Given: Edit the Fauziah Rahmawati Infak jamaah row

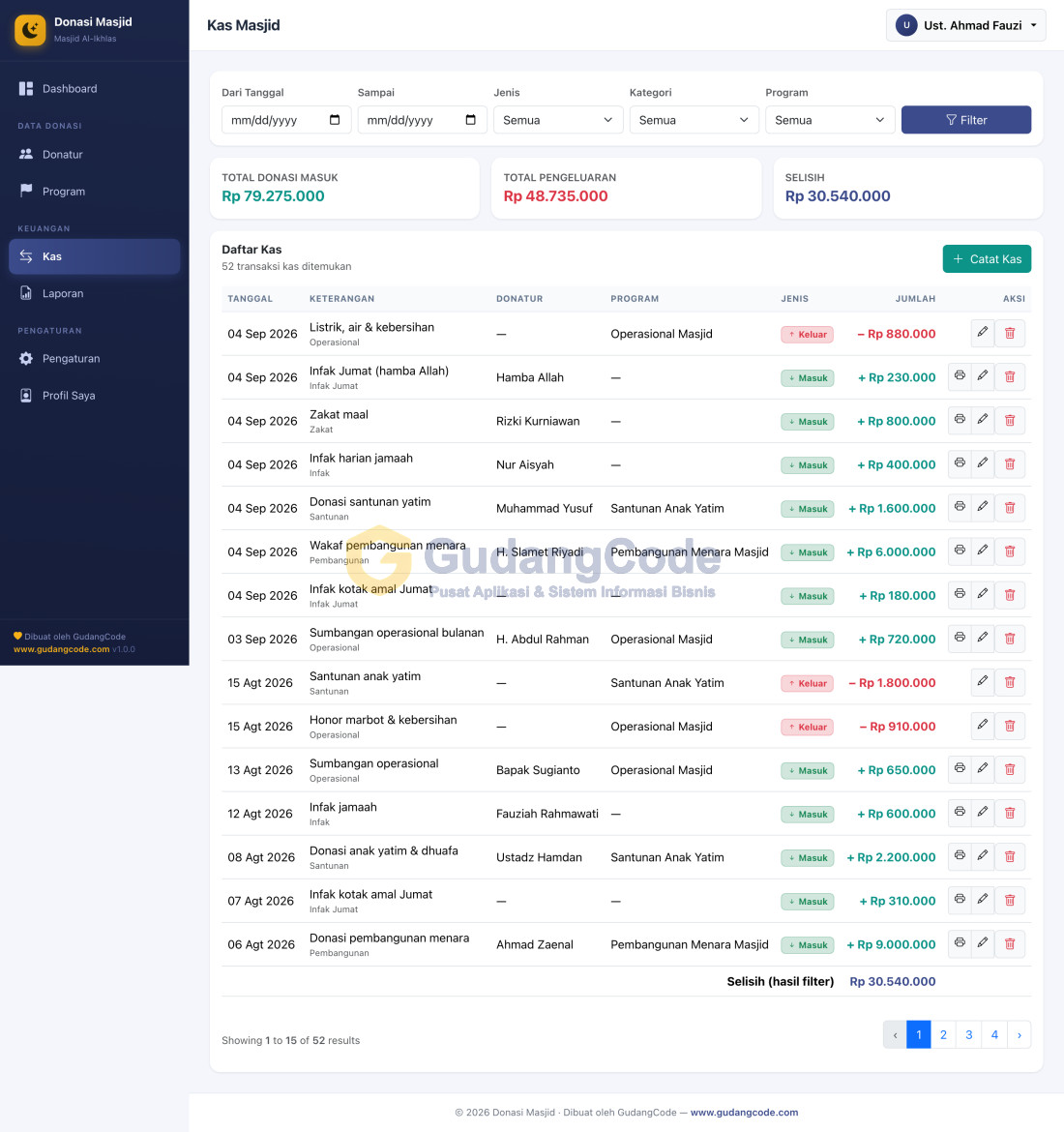Looking at the screenshot, I should 983,814.
